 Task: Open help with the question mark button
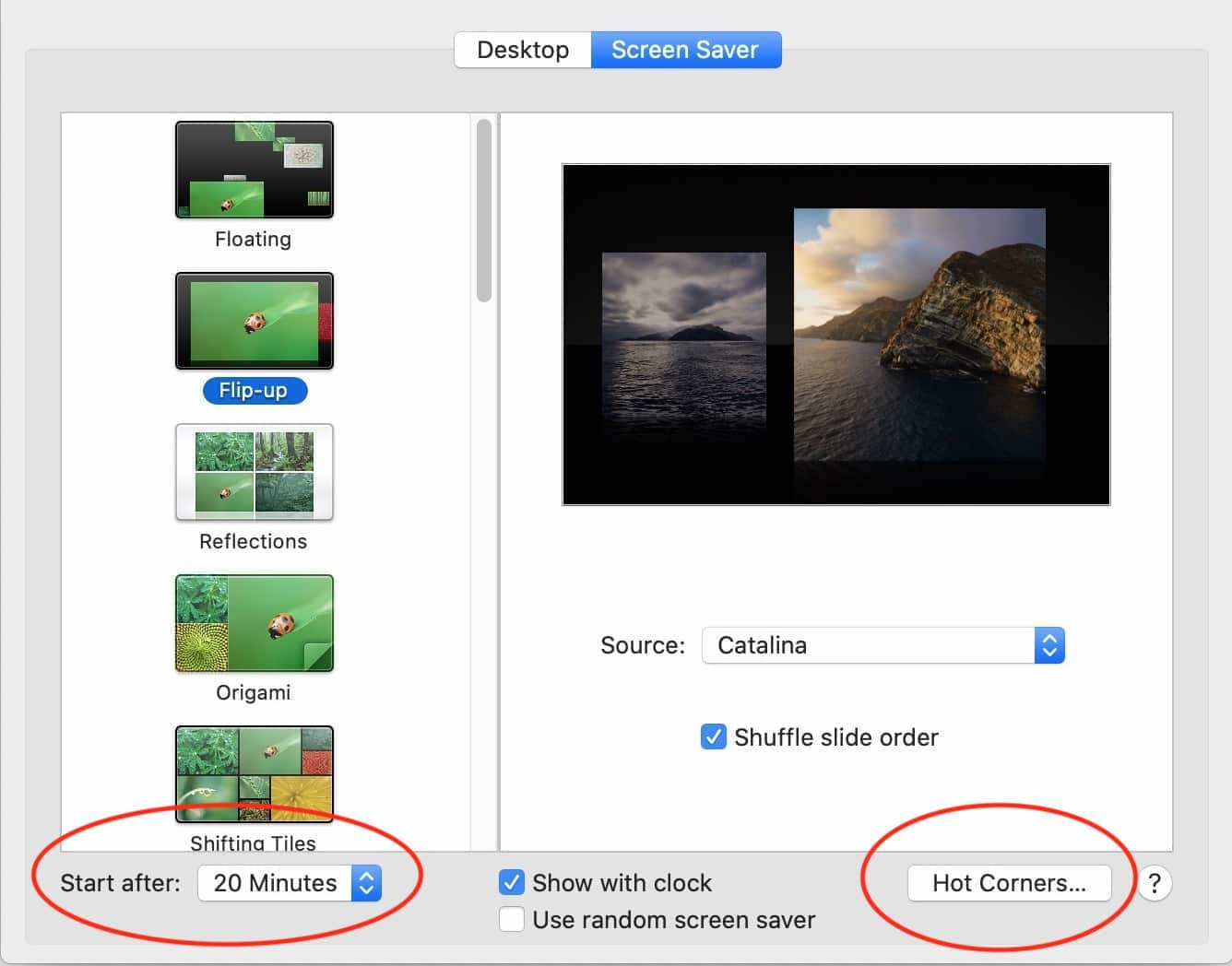[1155, 883]
